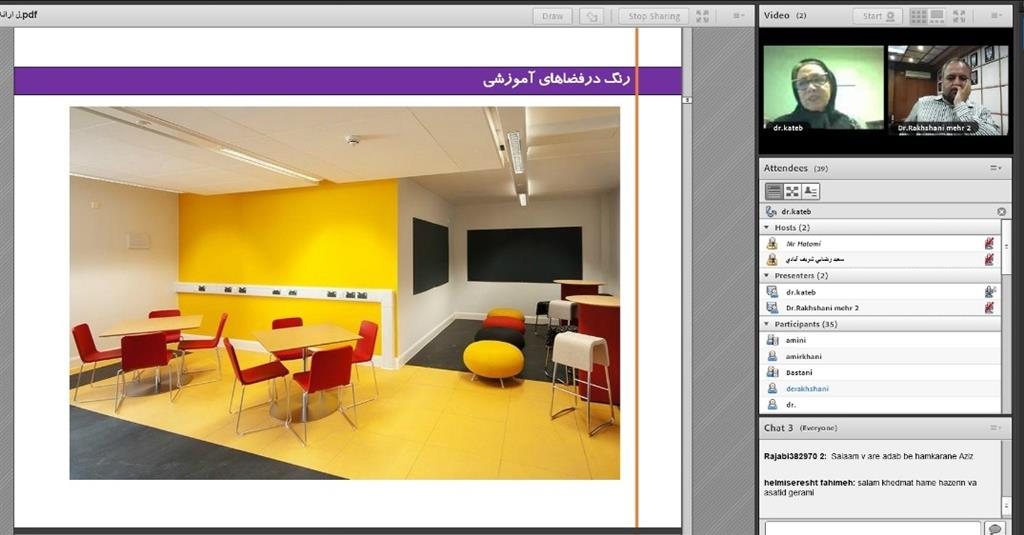
Task: Start webcam in the Video pod
Action: point(878,16)
